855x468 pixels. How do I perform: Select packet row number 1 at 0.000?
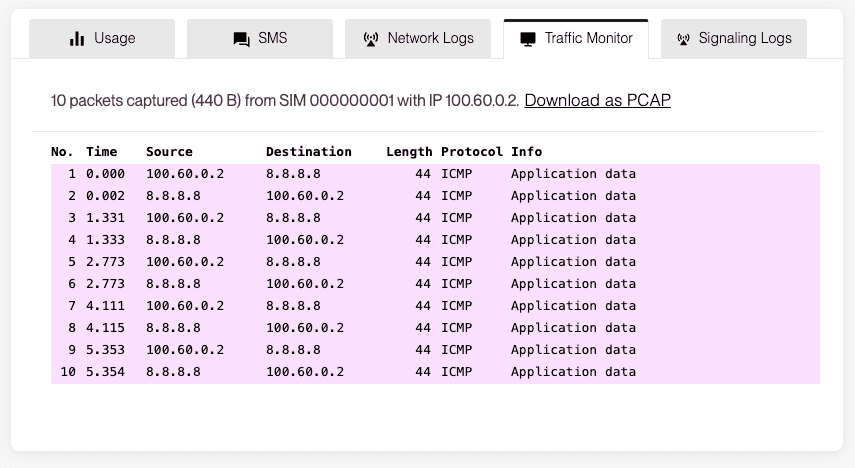click(x=435, y=174)
